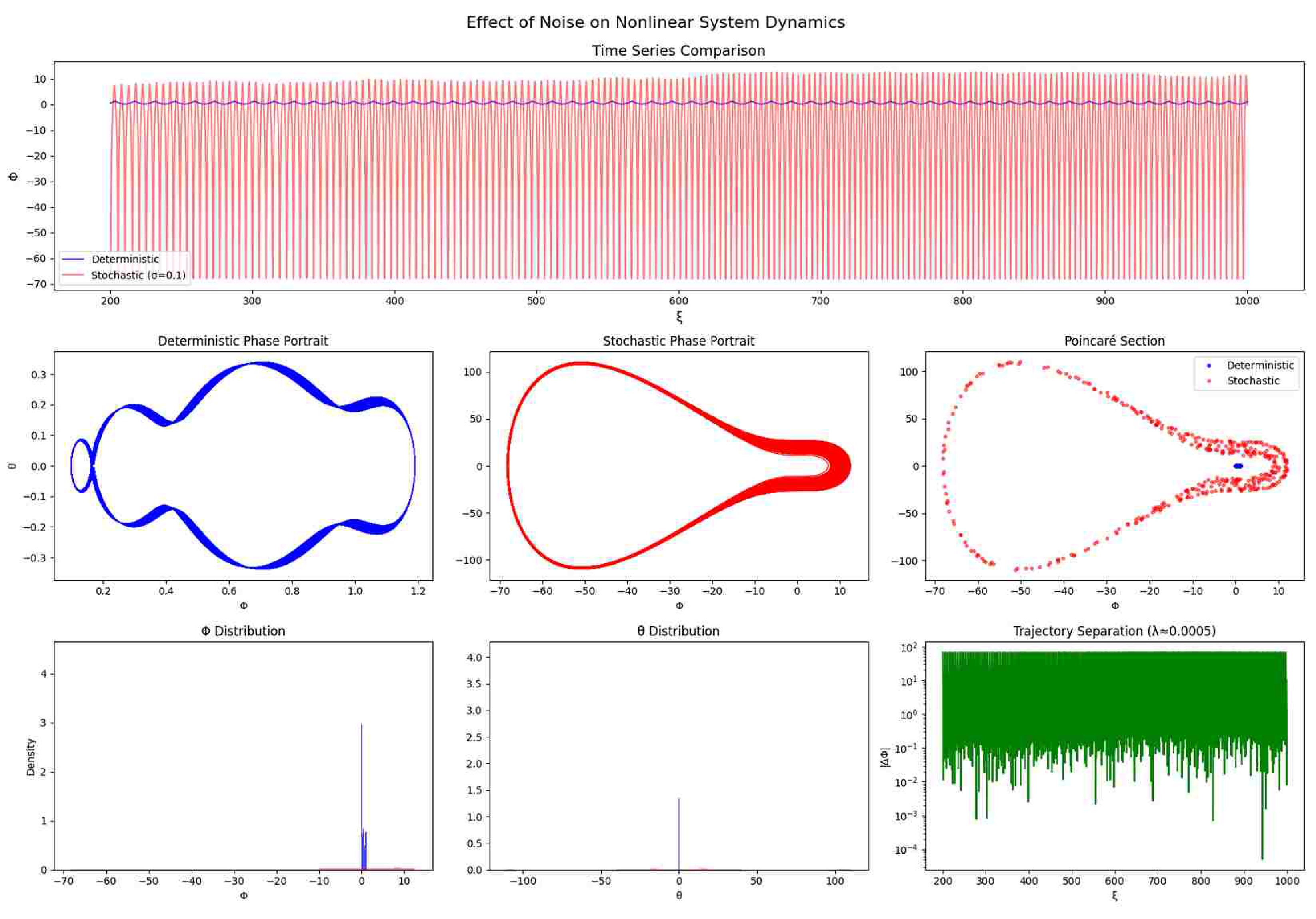This screenshot has width=1316, height=919.
Task: Click the '1000' x-axis tick of Trajectory Separation
Action: [x=1286, y=881]
